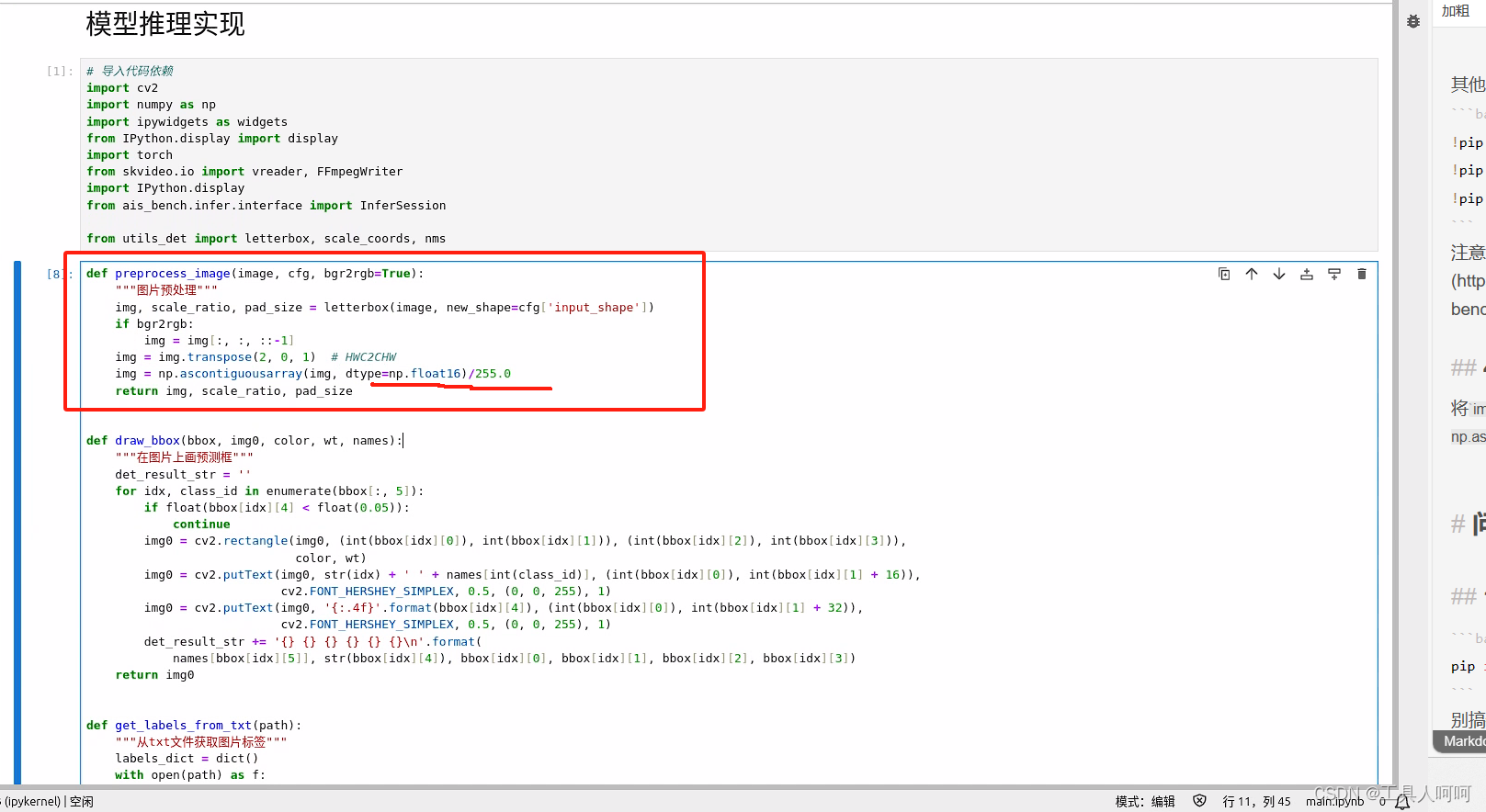The width and height of the screenshot is (1486, 812).
Task: Click the 'return img, scale_ratio, pad_size' line
Action: [x=233, y=391]
